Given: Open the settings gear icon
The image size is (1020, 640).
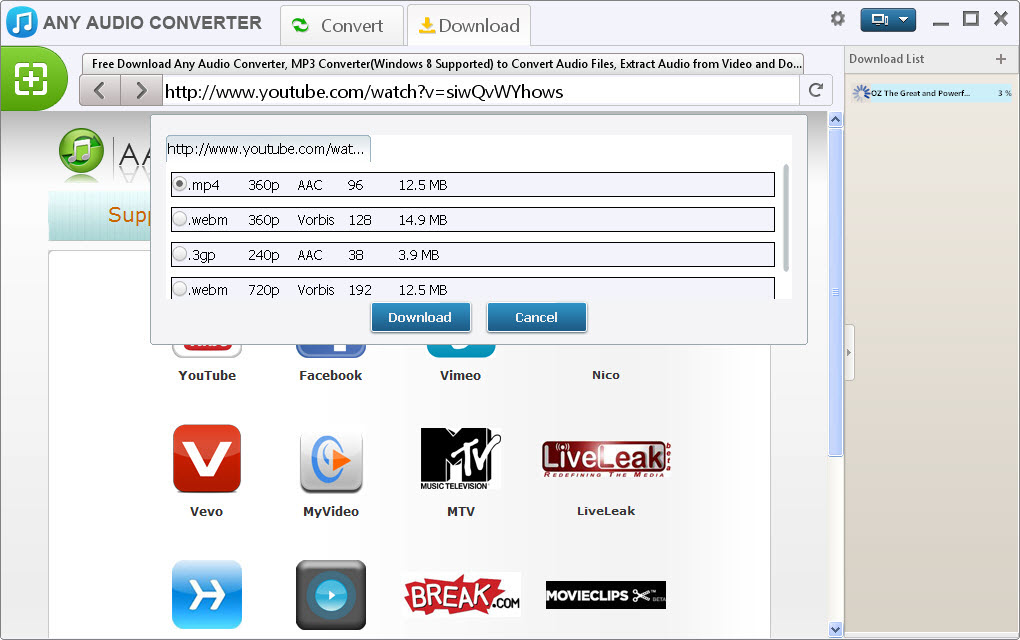Looking at the screenshot, I should point(837,18).
